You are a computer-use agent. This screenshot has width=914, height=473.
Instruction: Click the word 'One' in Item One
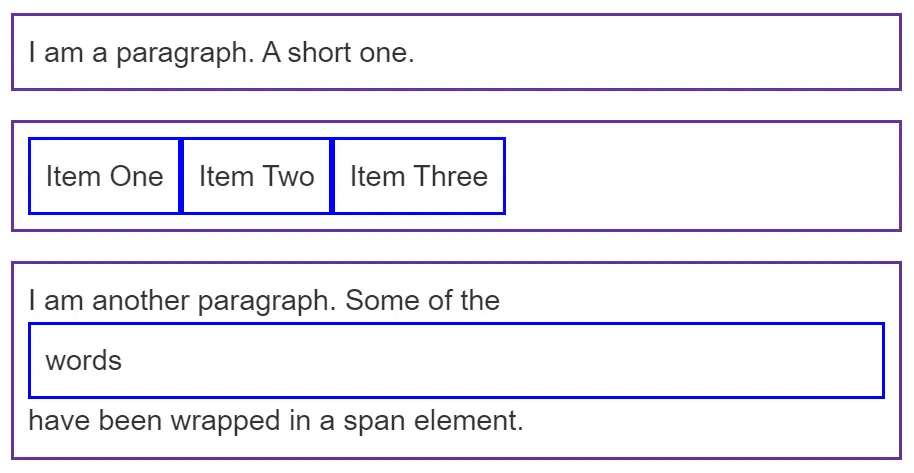click(137, 176)
